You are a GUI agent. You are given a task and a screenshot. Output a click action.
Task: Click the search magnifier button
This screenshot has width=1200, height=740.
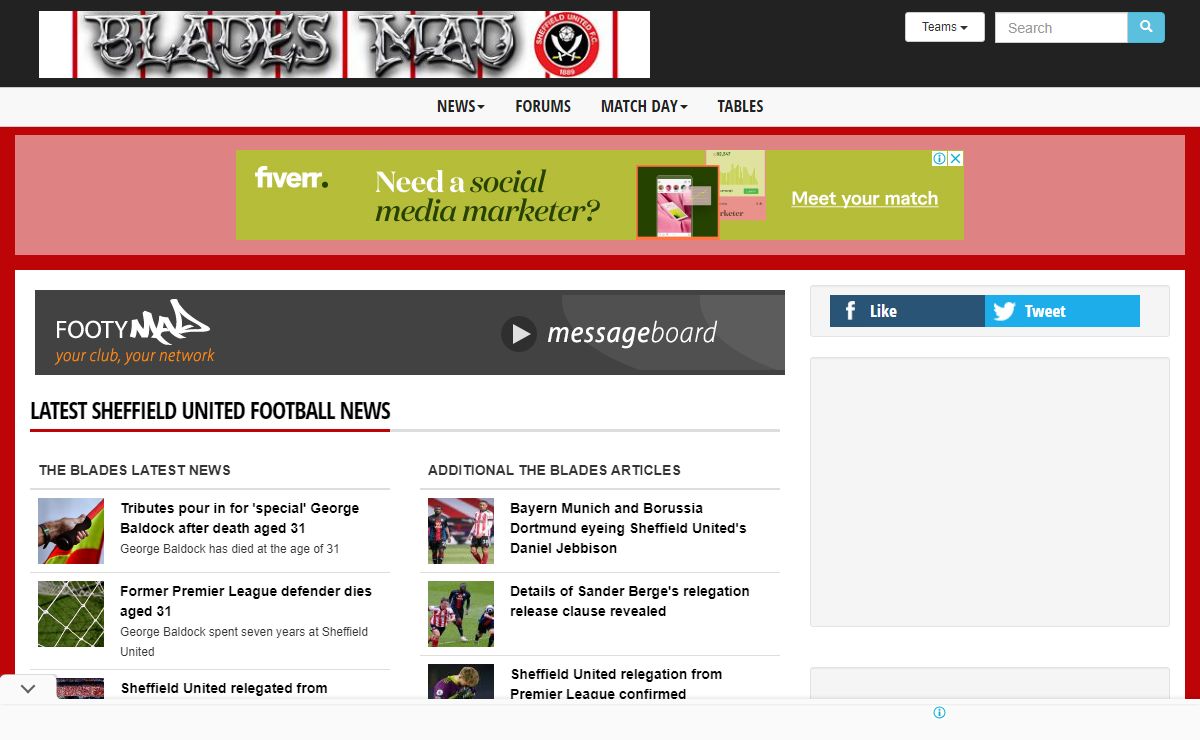[x=1146, y=27]
